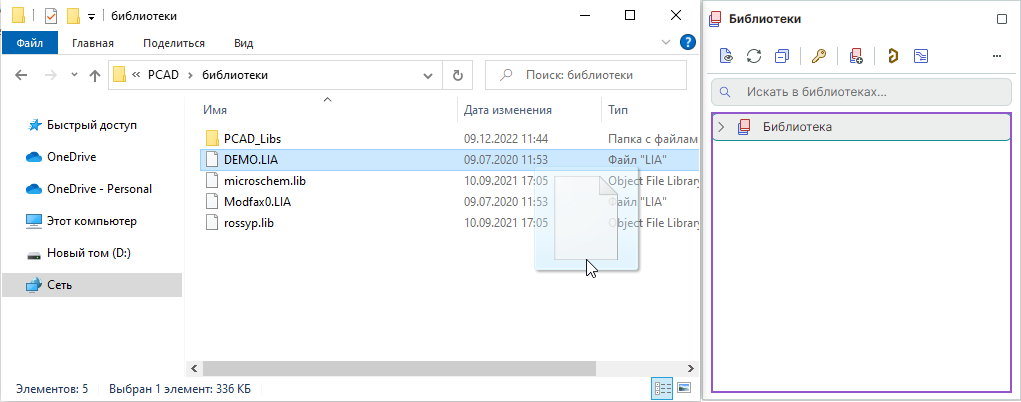The width and height of the screenshot is (1021, 402).
Task: Open OneDrive in the navigation pane
Action: click(x=72, y=157)
